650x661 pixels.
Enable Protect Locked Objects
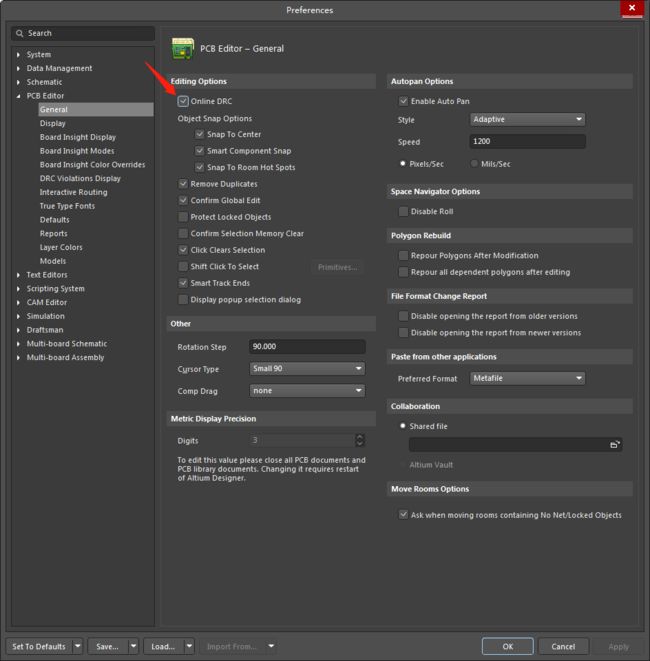[183, 217]
